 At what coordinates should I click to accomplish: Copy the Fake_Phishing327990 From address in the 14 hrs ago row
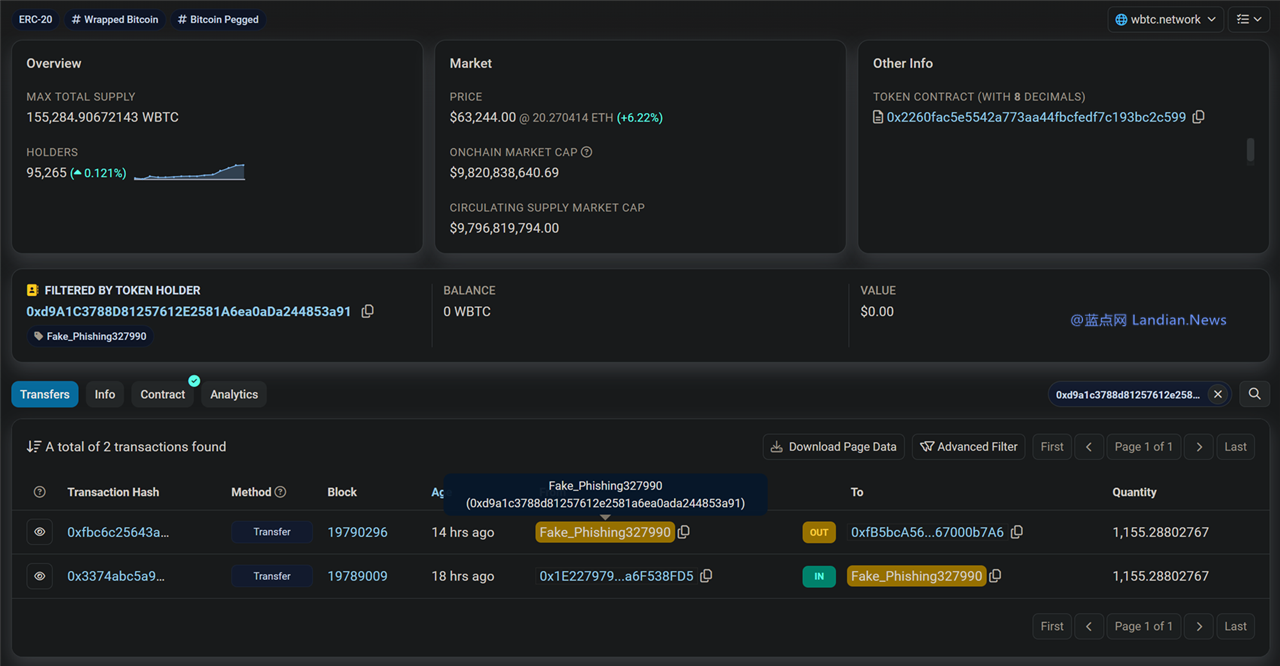coord(684,532)
